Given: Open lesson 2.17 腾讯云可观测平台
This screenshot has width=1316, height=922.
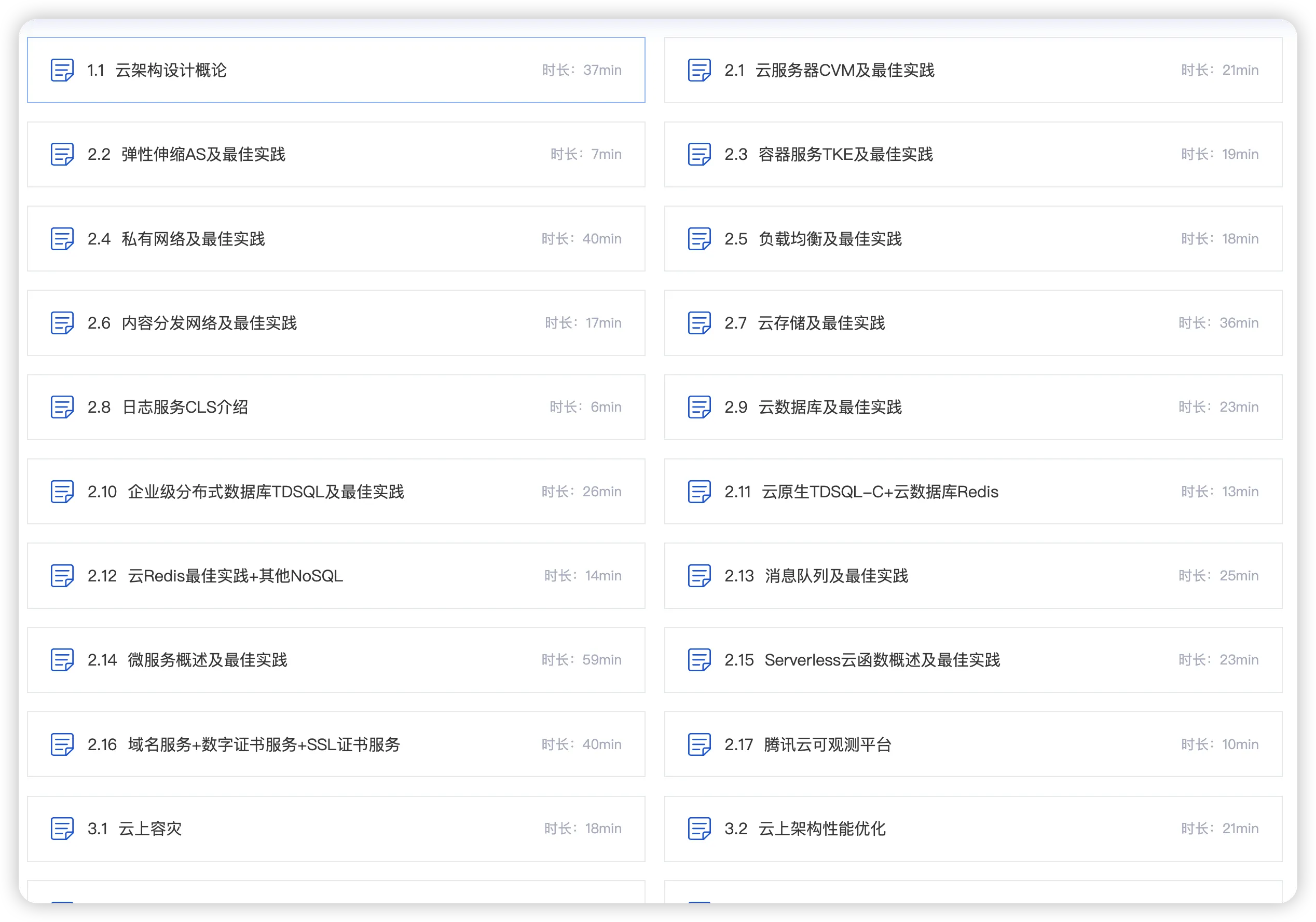Looking at the screenshot, I should 973,744.
